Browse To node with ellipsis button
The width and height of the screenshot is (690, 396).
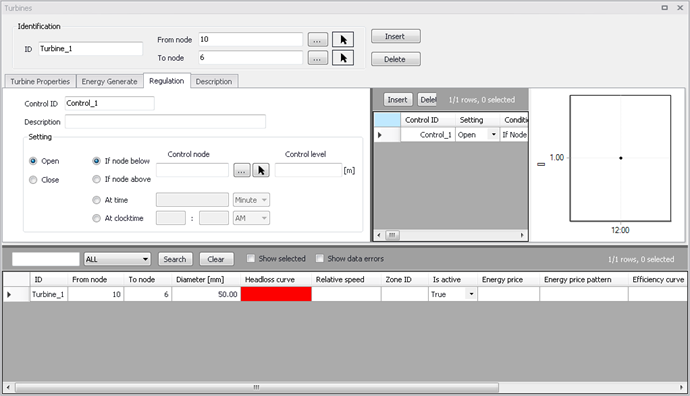pyautogui.click(x=317, y=58)
